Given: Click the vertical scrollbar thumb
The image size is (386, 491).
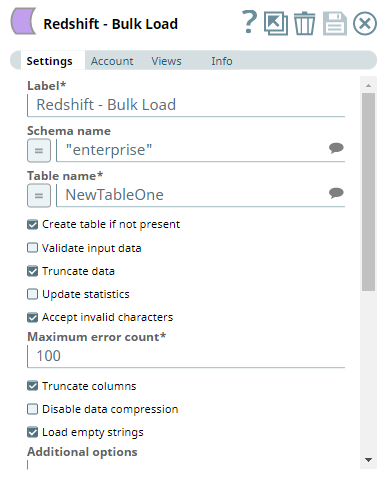Looking at the screenshot, I should point(368,192).
